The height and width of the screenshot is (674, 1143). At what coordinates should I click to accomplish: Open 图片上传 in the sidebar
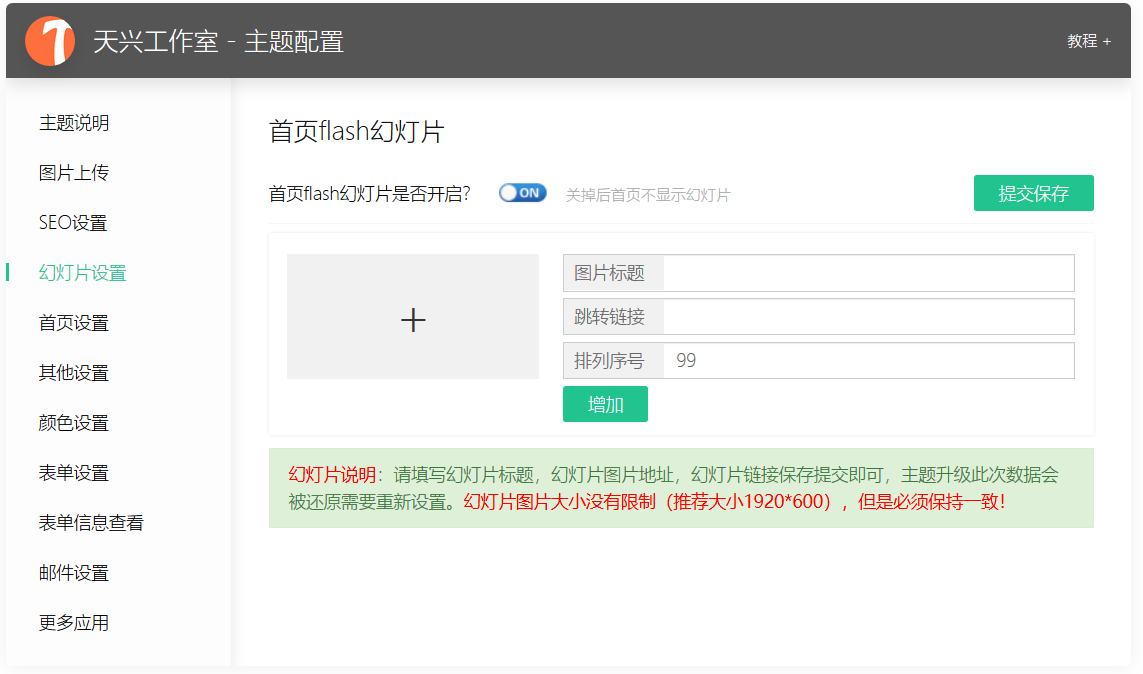(74, 173)
